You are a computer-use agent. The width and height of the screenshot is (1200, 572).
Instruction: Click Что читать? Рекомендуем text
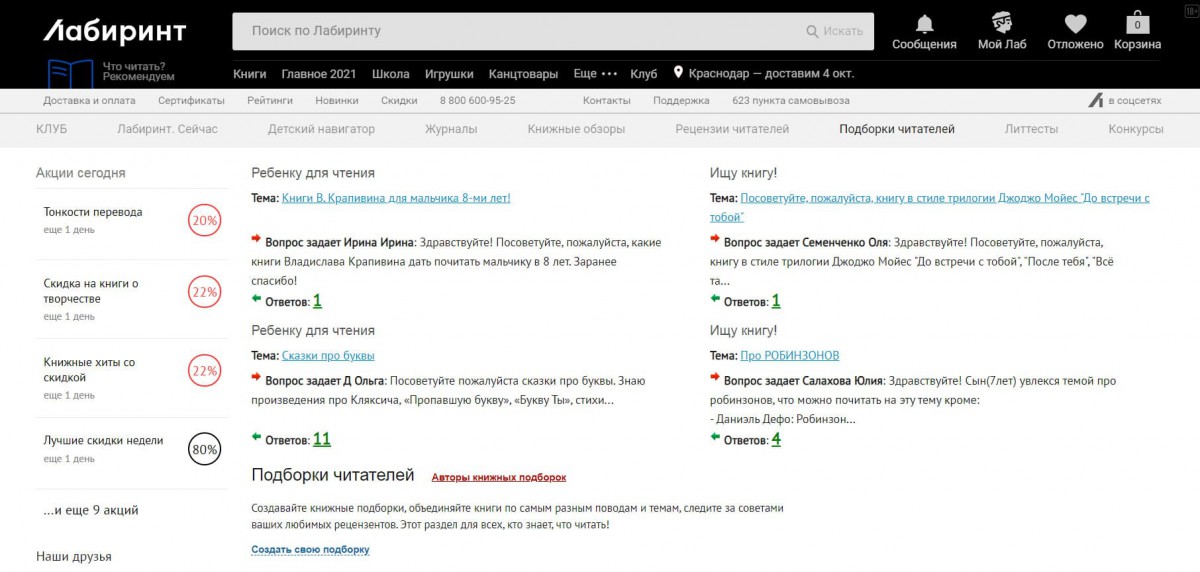[x=139, y=71]
